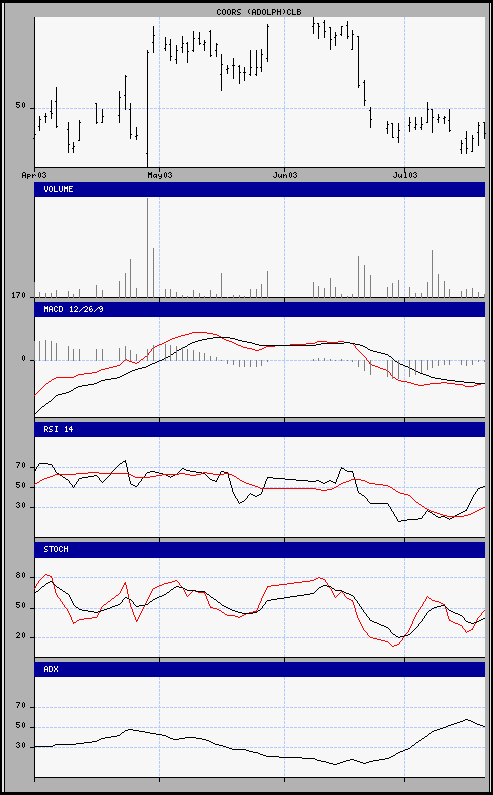Click the 50 price axis label
493x795 pixels.
21,106
